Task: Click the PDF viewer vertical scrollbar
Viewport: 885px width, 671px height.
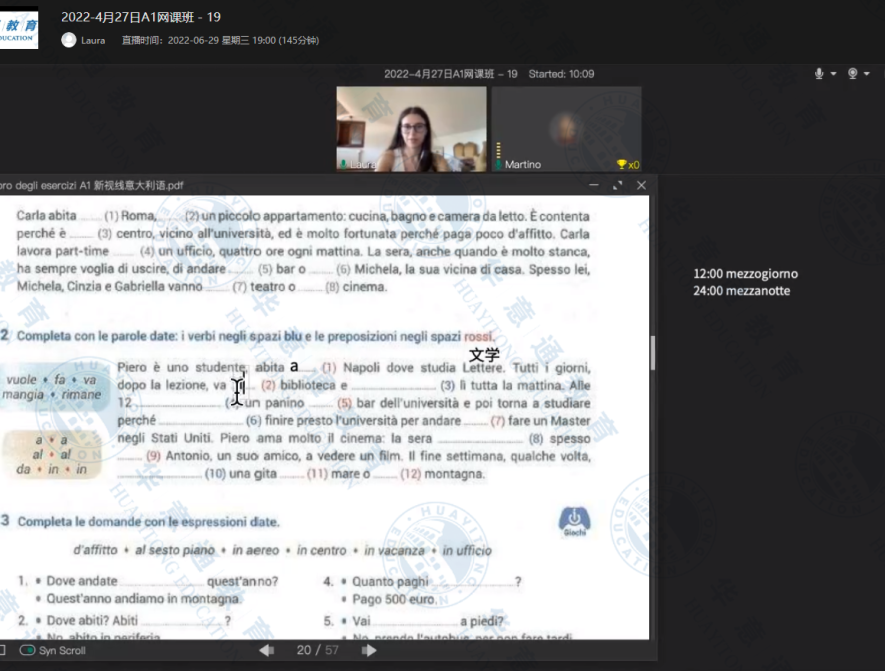Action: [x=653, y=353]
